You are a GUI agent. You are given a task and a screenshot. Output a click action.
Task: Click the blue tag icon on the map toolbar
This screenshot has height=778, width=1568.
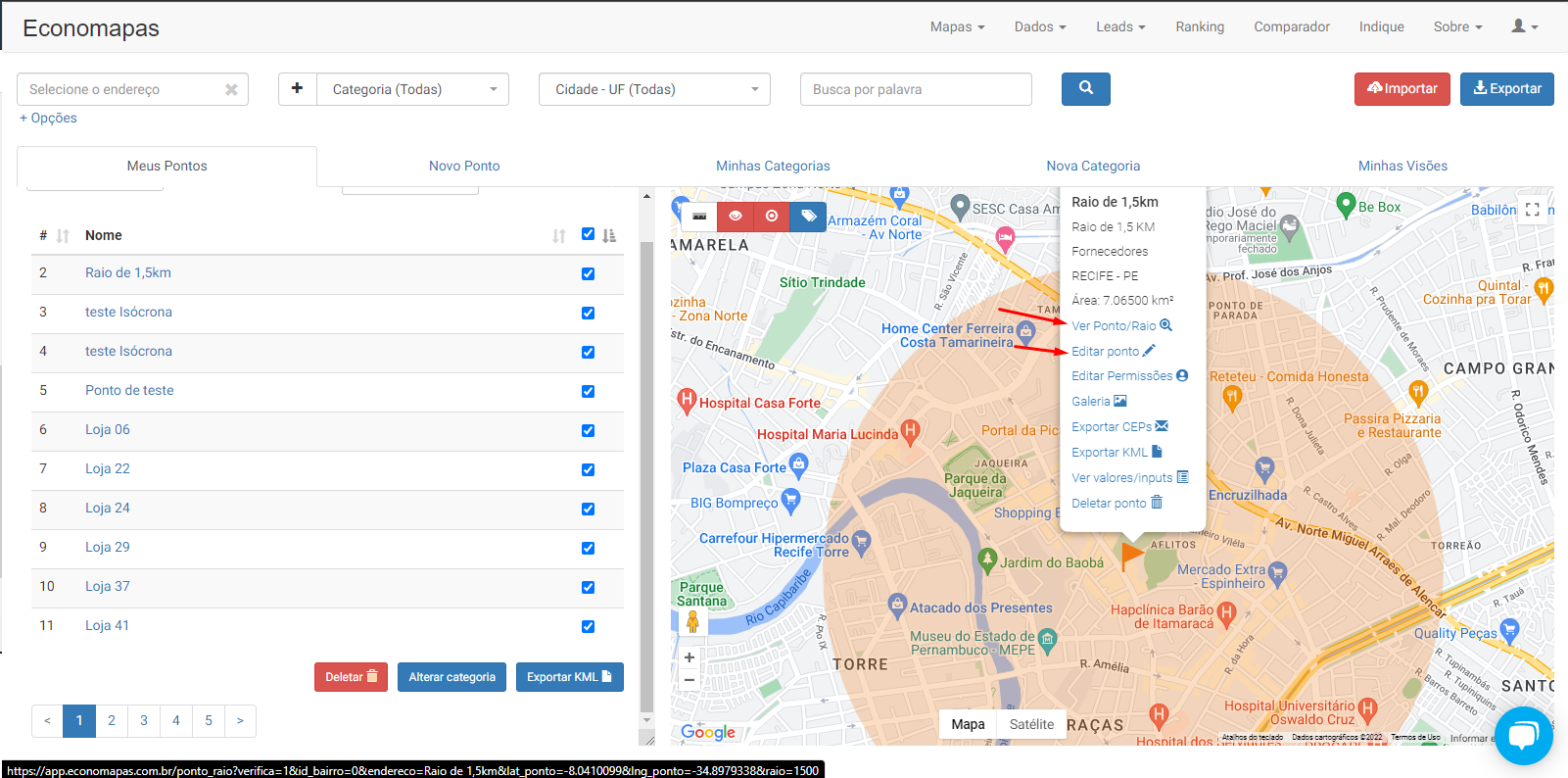(808, 216)
